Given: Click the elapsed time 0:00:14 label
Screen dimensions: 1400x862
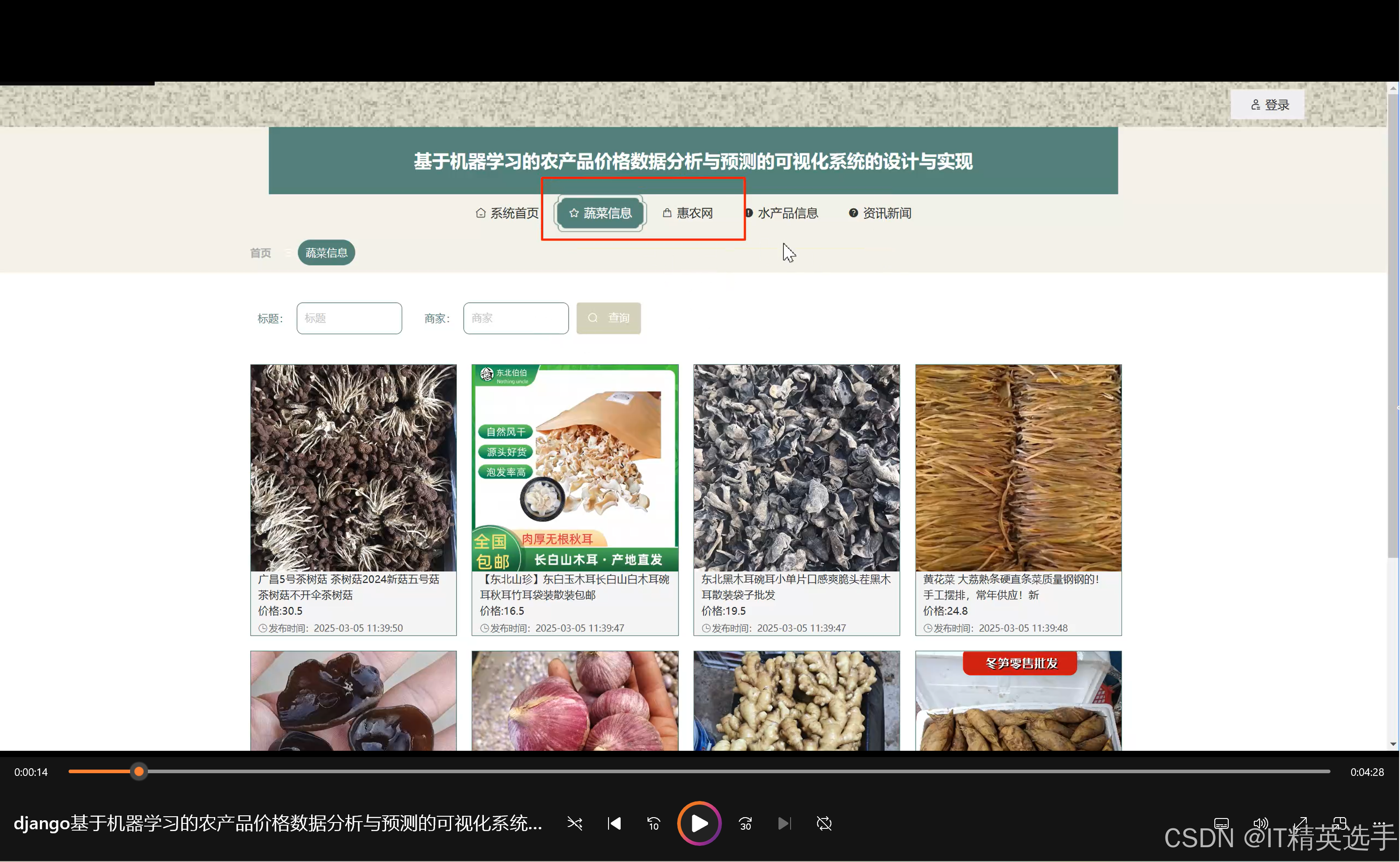Looking at the screenshot, I should (x=31, y=772).
